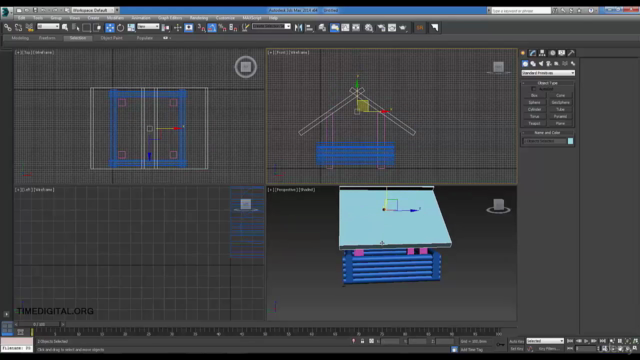Open the Select by Name list icon

[x=76, y=28]
